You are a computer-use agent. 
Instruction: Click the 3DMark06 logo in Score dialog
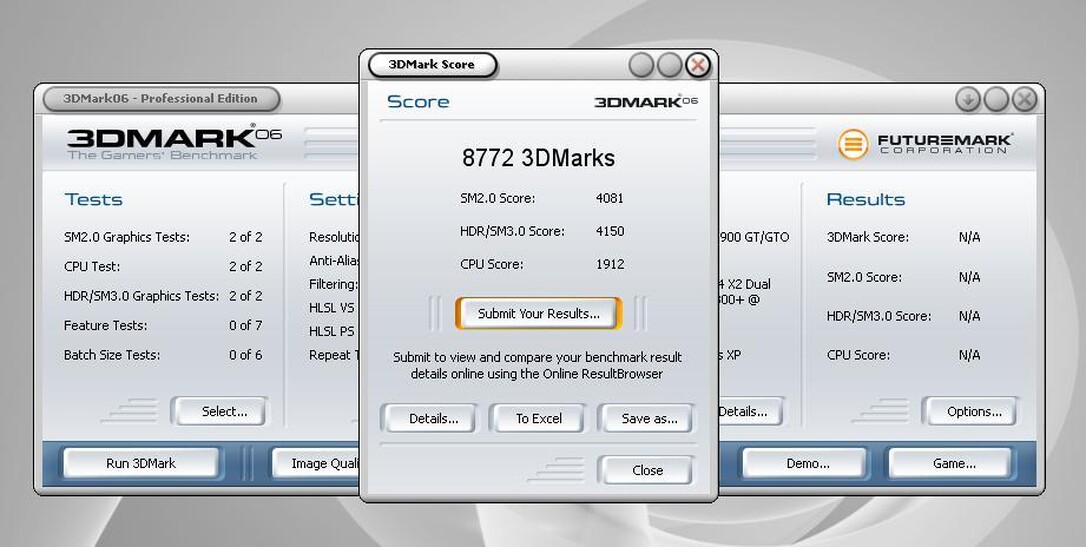pos(646,102)
